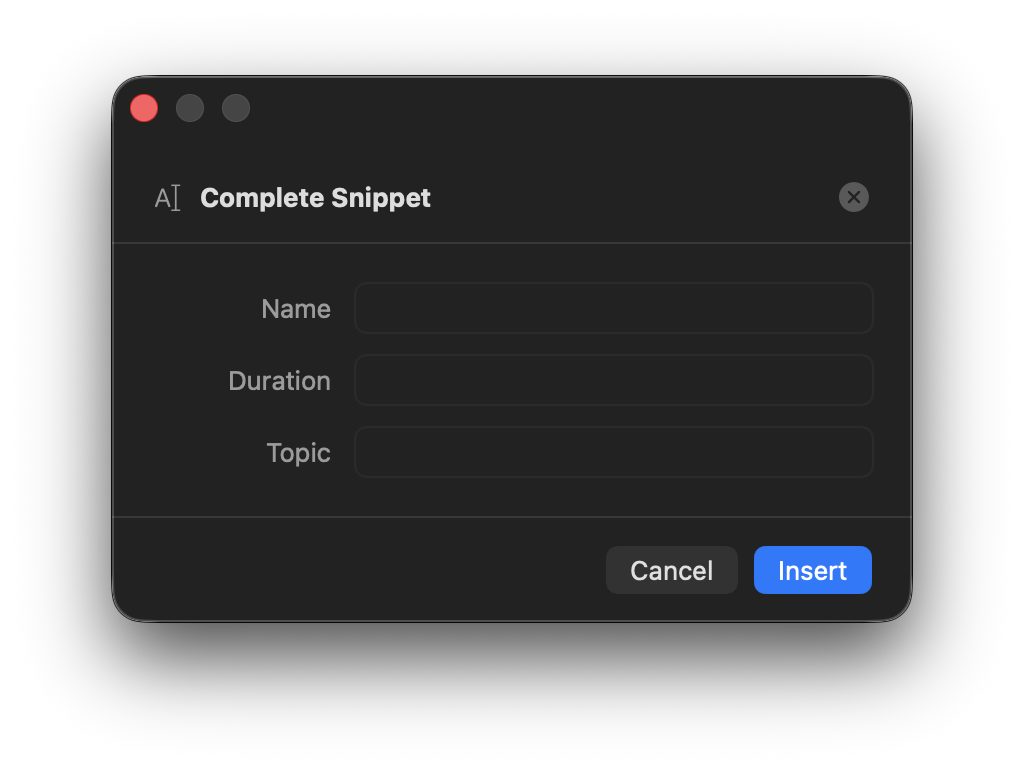Click inside the Duration input field
This screenshot has height=770, width=1024.
(613, 380)
